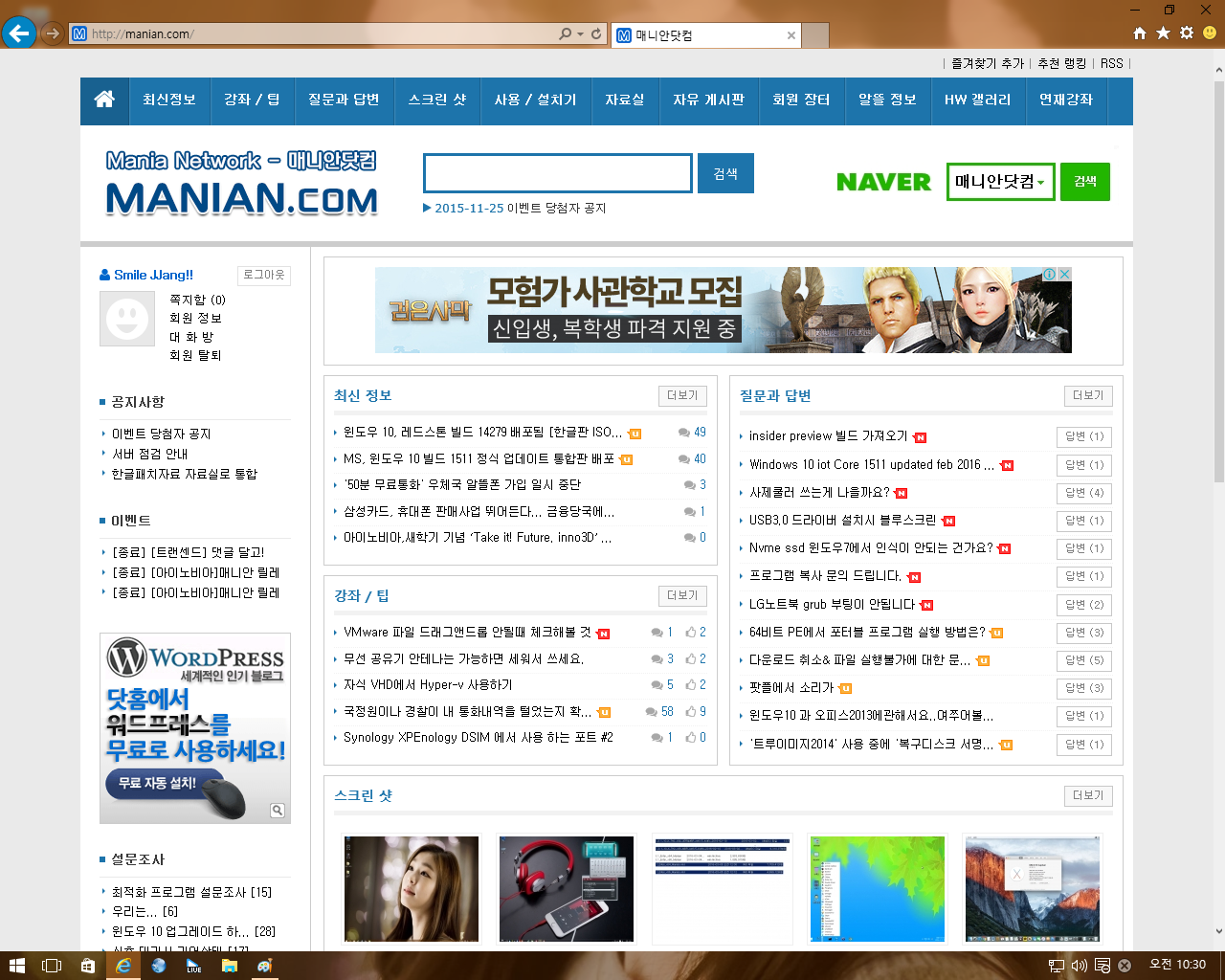Click the volume icon in system tray
Viewport: 1225px width, 980px height.
1080,966
